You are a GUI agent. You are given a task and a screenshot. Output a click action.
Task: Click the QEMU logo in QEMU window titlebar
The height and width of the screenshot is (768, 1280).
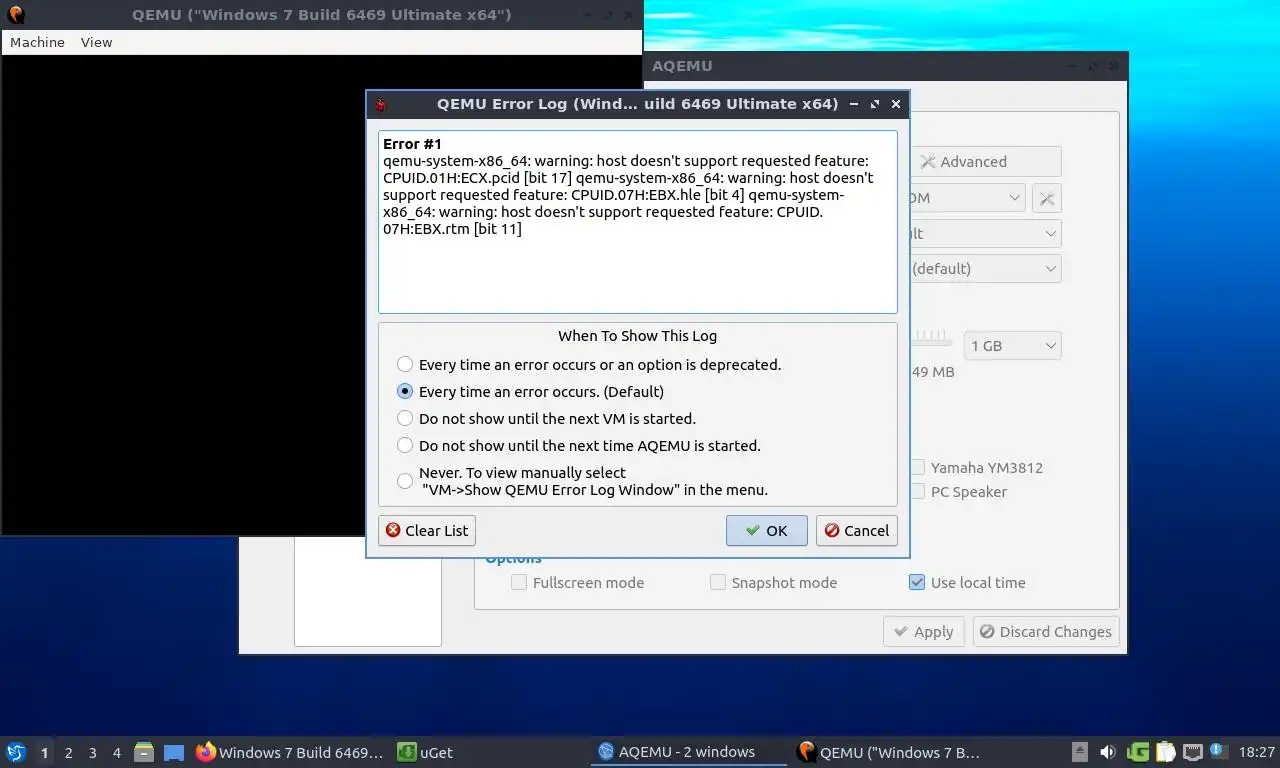click(16, 15)
